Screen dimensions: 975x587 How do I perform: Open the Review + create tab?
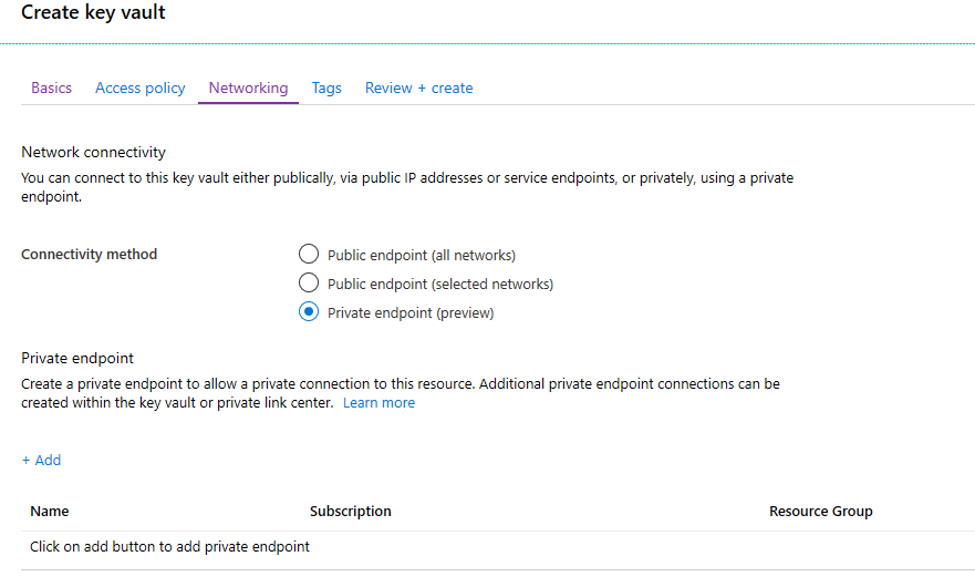click(418, 88)
